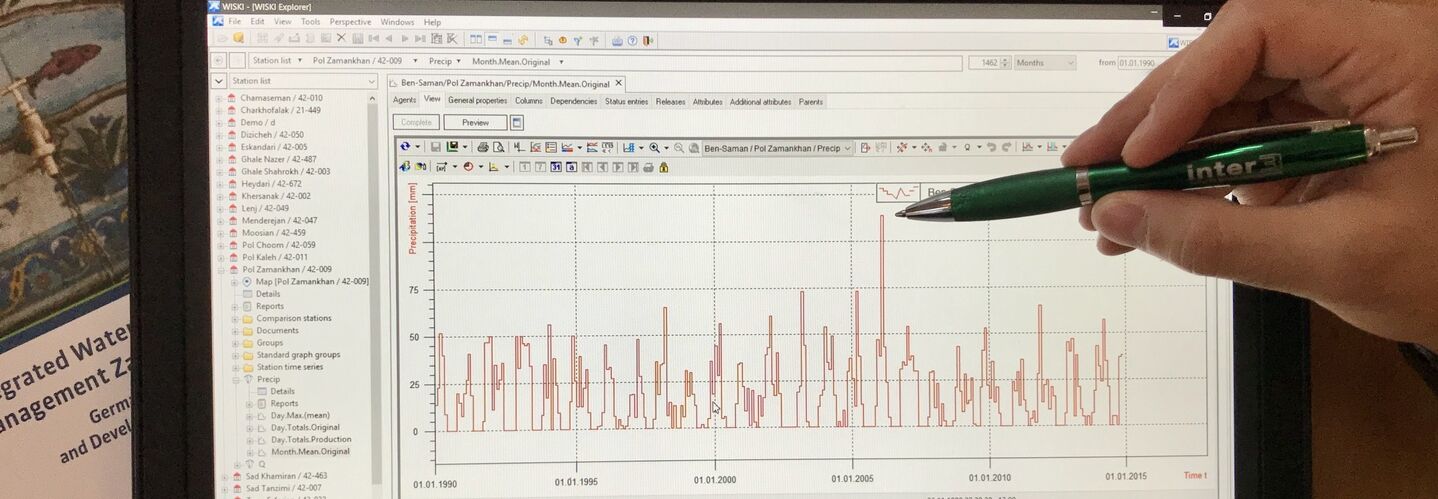Switch to the Status entries tab
This screenshot has width=1438, height=499.
click(x=626, y=101)
